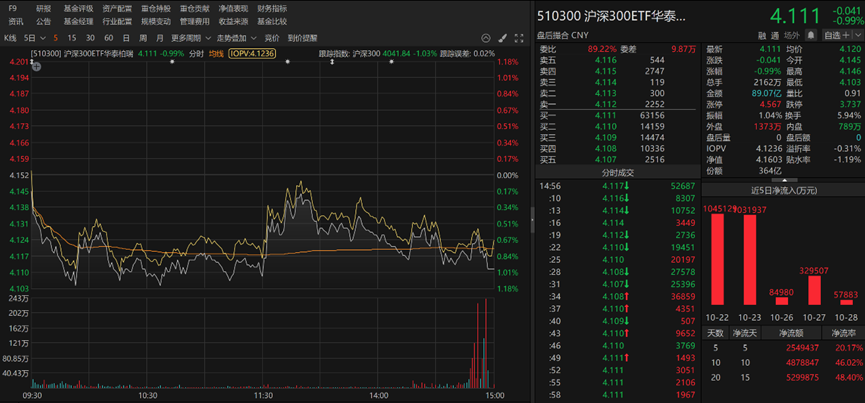This screenshot has width=865, height=403.
Task: Click the 14:56 trade row with 52687 volume
Action: tap(618, 187)
